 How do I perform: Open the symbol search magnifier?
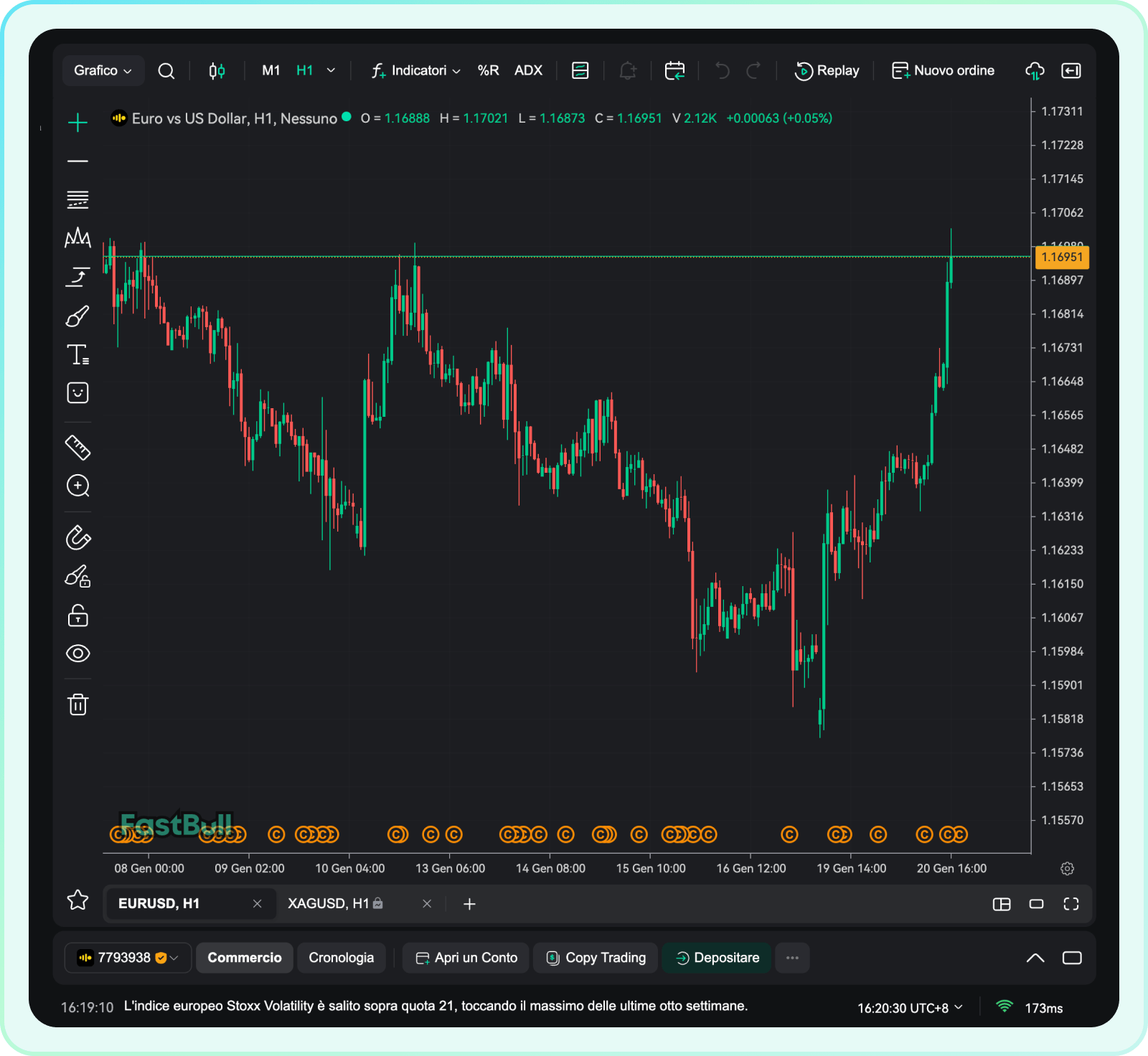click(166, 70)
